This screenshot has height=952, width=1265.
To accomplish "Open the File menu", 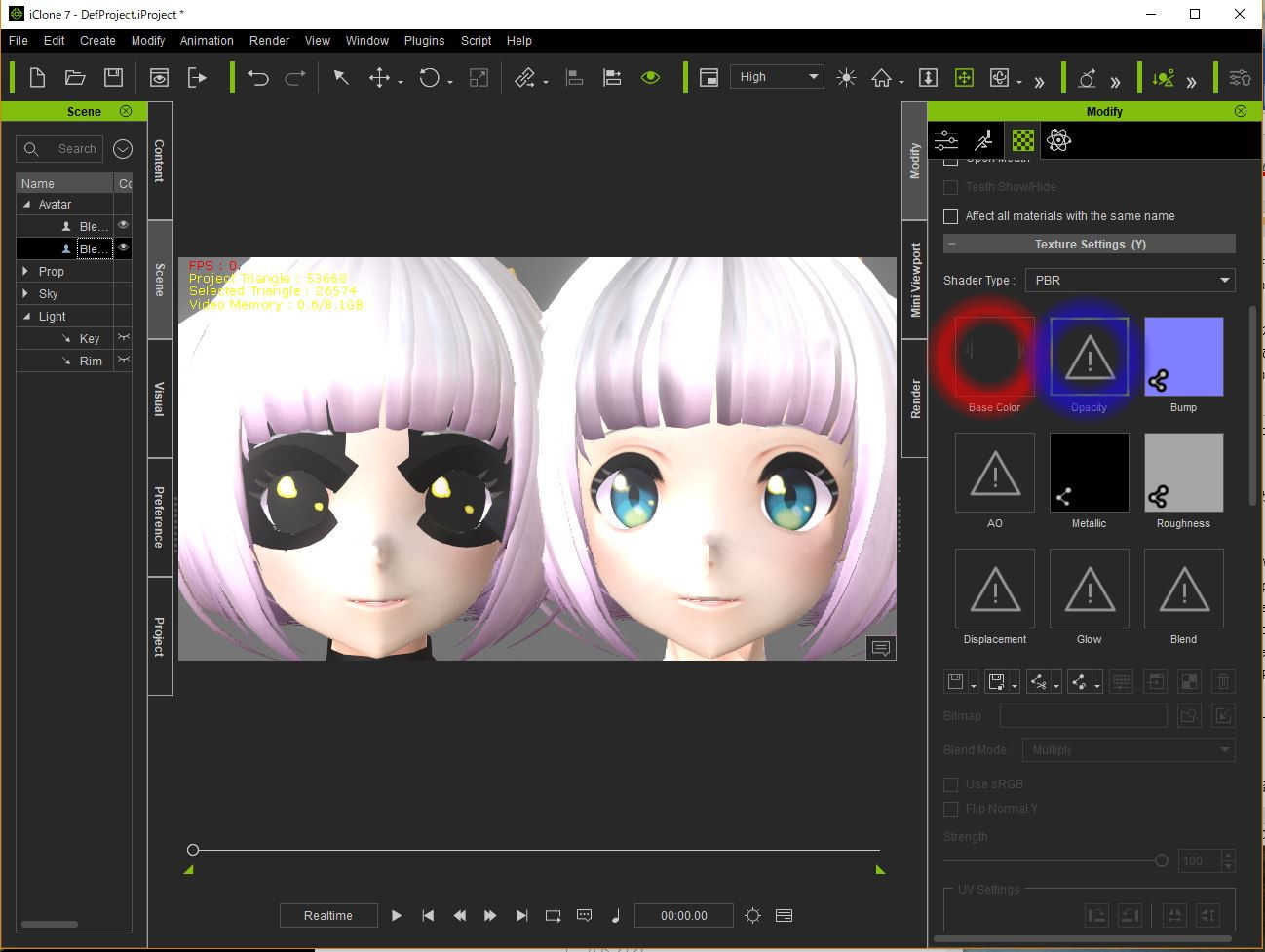I will pyautogui.click(x=19, y=41).
